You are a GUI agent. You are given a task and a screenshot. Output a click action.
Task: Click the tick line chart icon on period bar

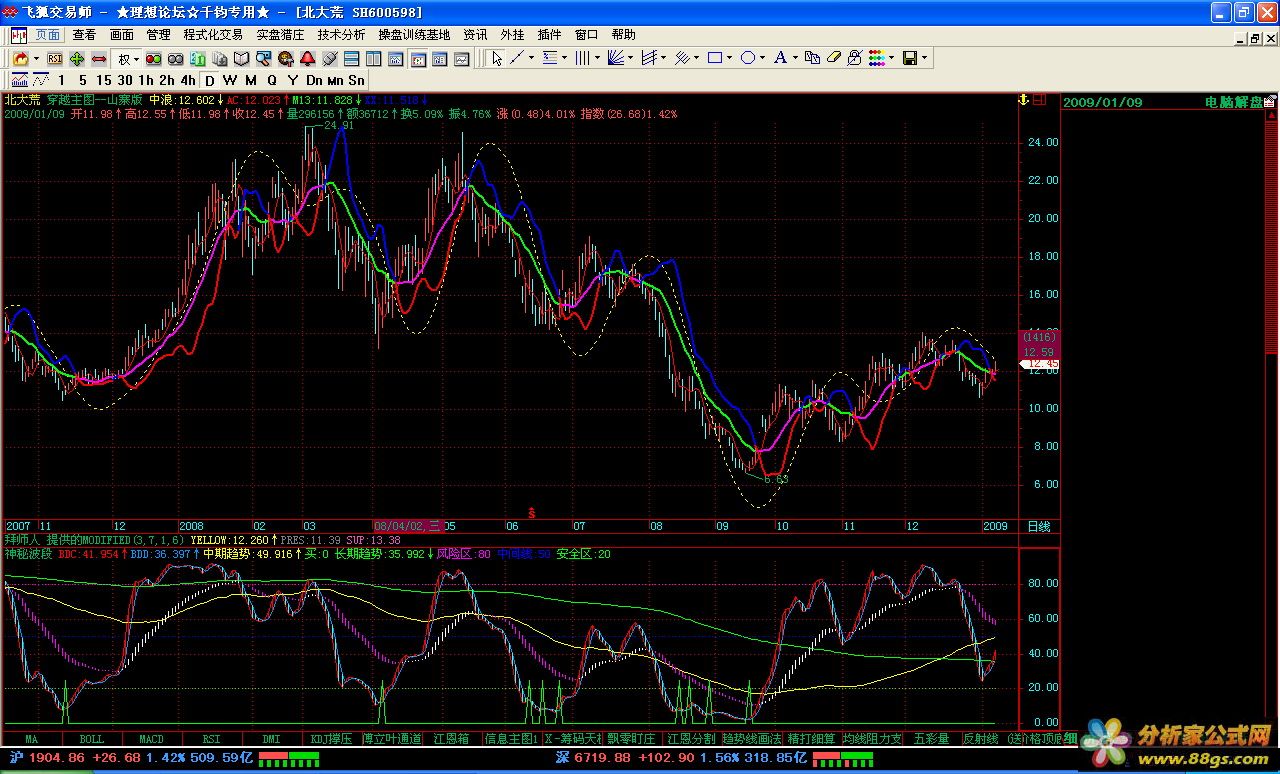[x=40, y=80]
